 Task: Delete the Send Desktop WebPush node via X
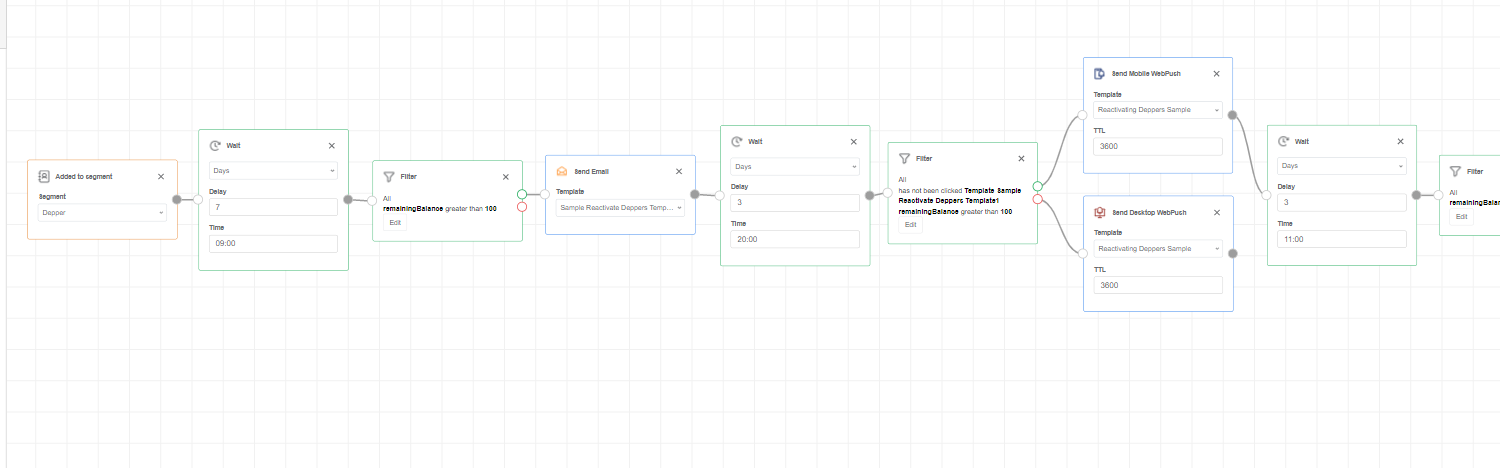[1216, 212]
